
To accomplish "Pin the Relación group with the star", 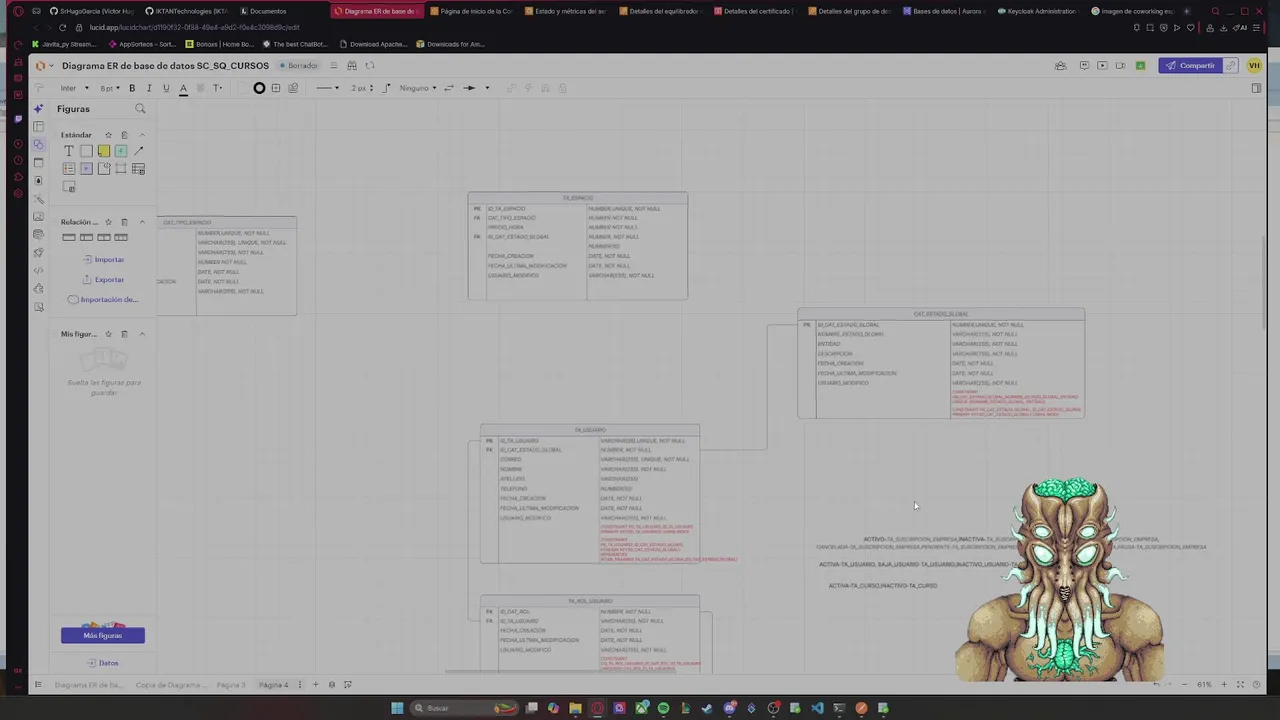I will pos(108,222).
